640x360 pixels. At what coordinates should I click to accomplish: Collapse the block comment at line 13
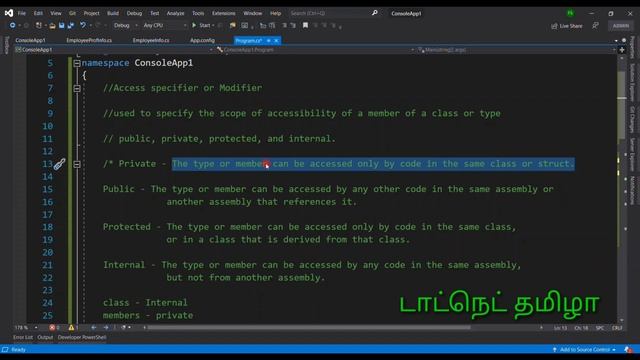click(77, 164)
